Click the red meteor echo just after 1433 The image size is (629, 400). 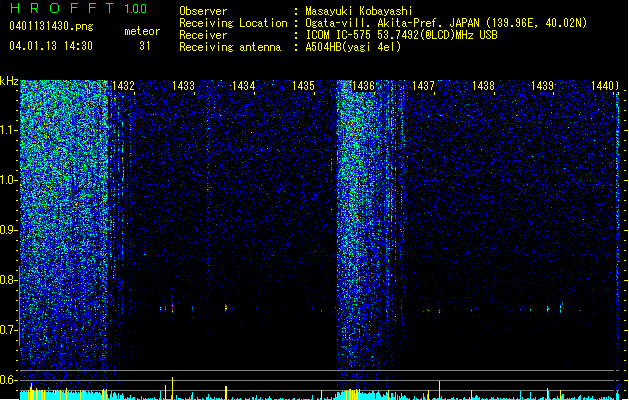point(172,309)
